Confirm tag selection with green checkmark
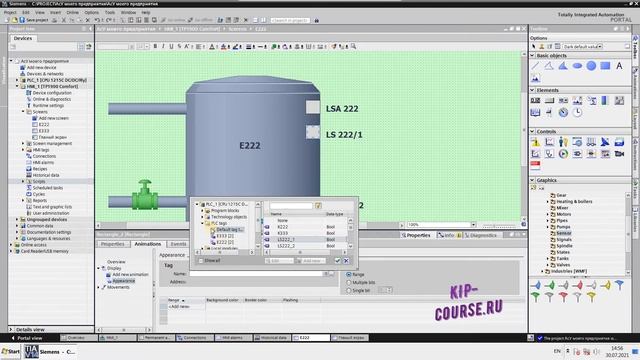 338,260
